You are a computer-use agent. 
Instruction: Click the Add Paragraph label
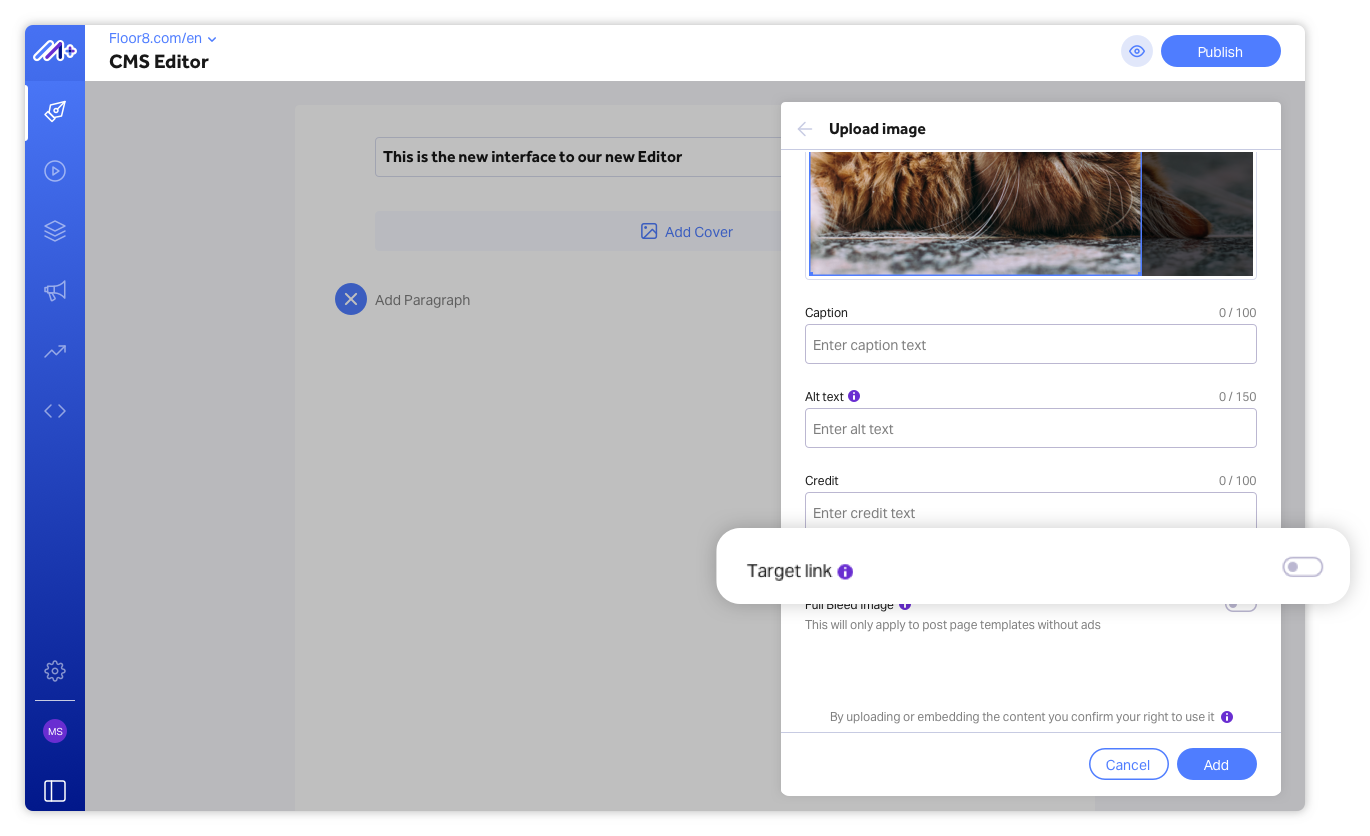(422, 300)
